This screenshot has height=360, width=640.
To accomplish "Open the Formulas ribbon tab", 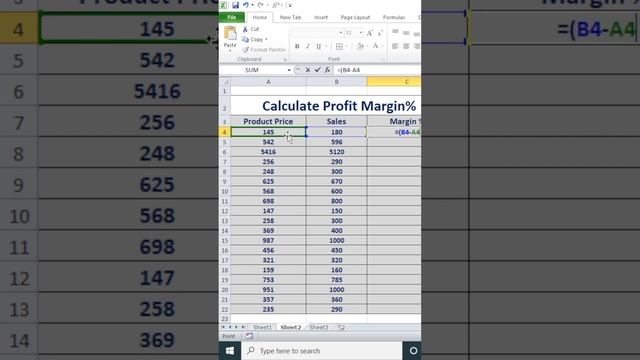I will pos(394,17).
